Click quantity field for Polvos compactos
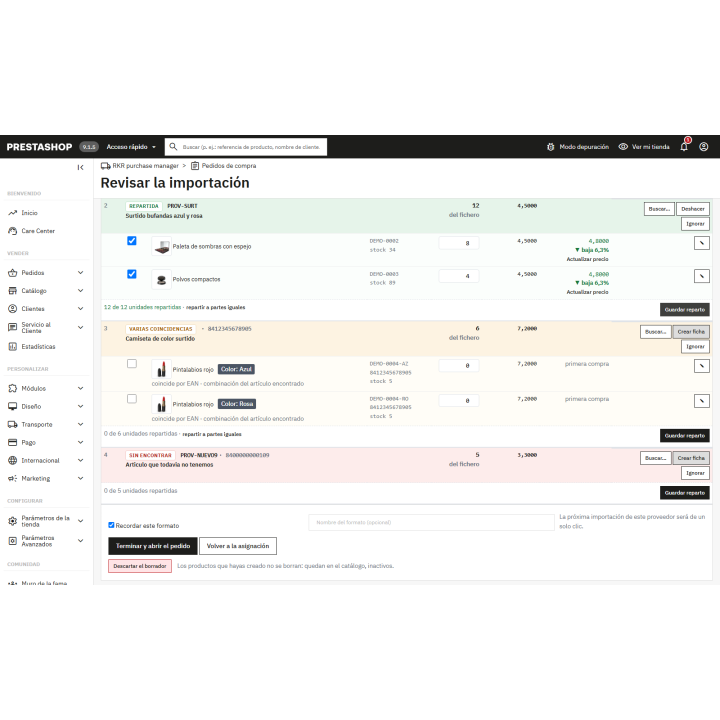Screen dimensions: 720x720 [459, 276]
